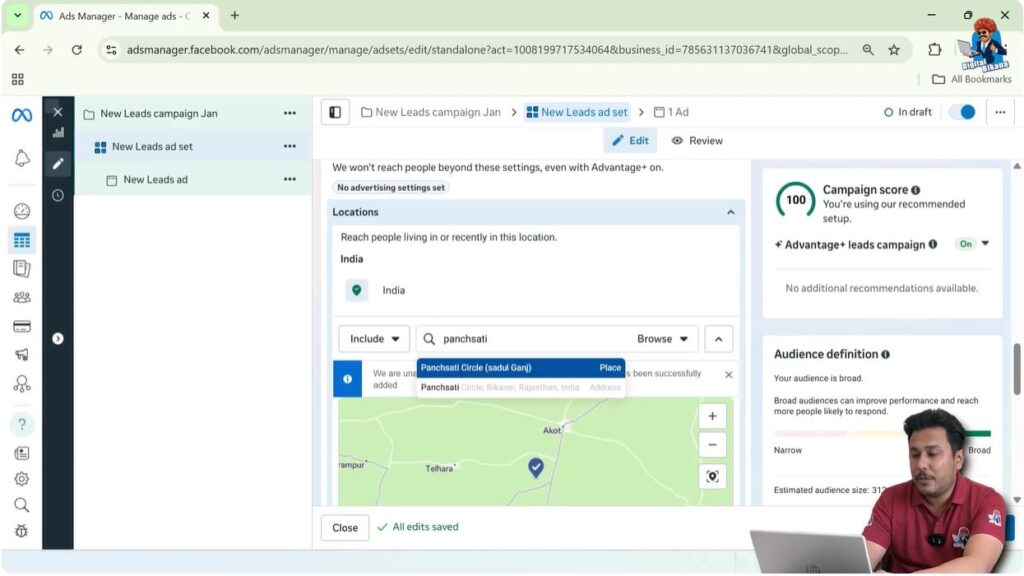The image size is (1024, 576).
Task: Go back in browser
Action: 19,50
